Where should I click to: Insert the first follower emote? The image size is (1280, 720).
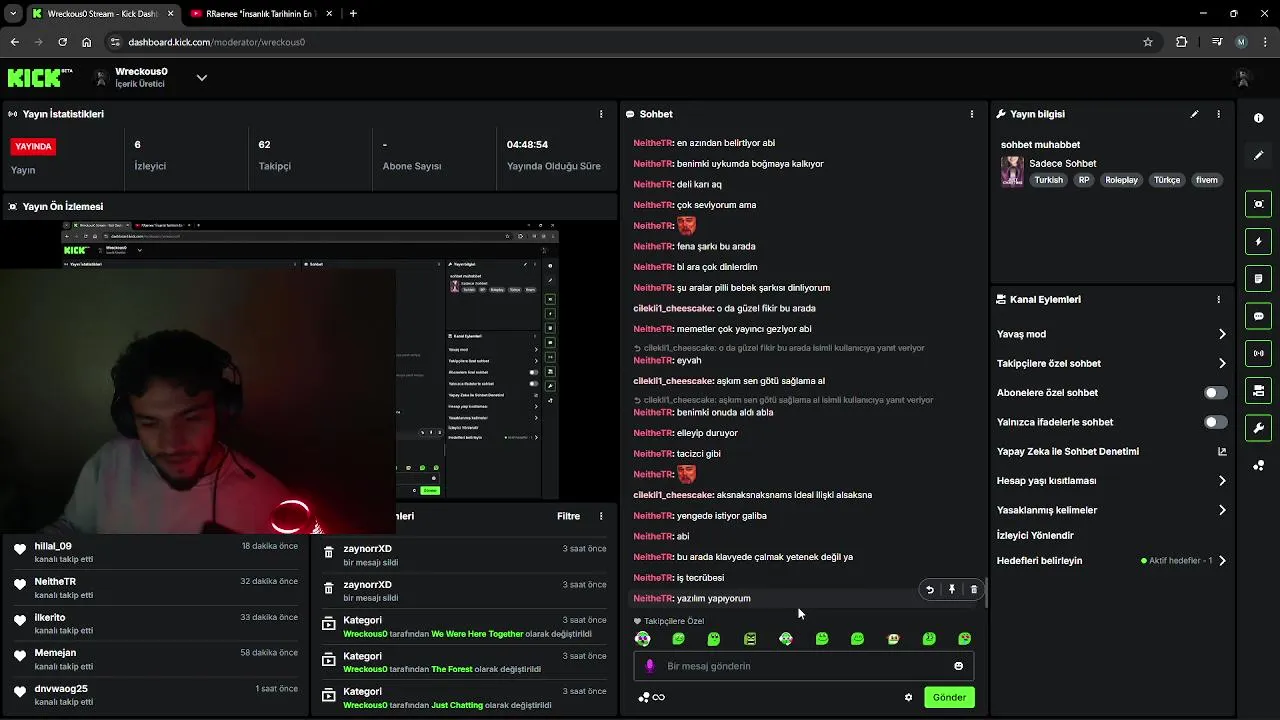pyautogui.click(x=643, y=638)
